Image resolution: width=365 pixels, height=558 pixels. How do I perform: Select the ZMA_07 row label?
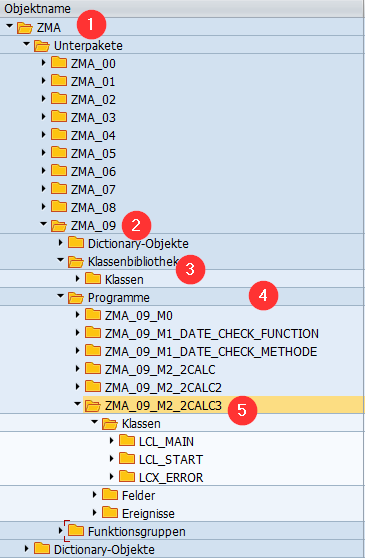(93, 190)
